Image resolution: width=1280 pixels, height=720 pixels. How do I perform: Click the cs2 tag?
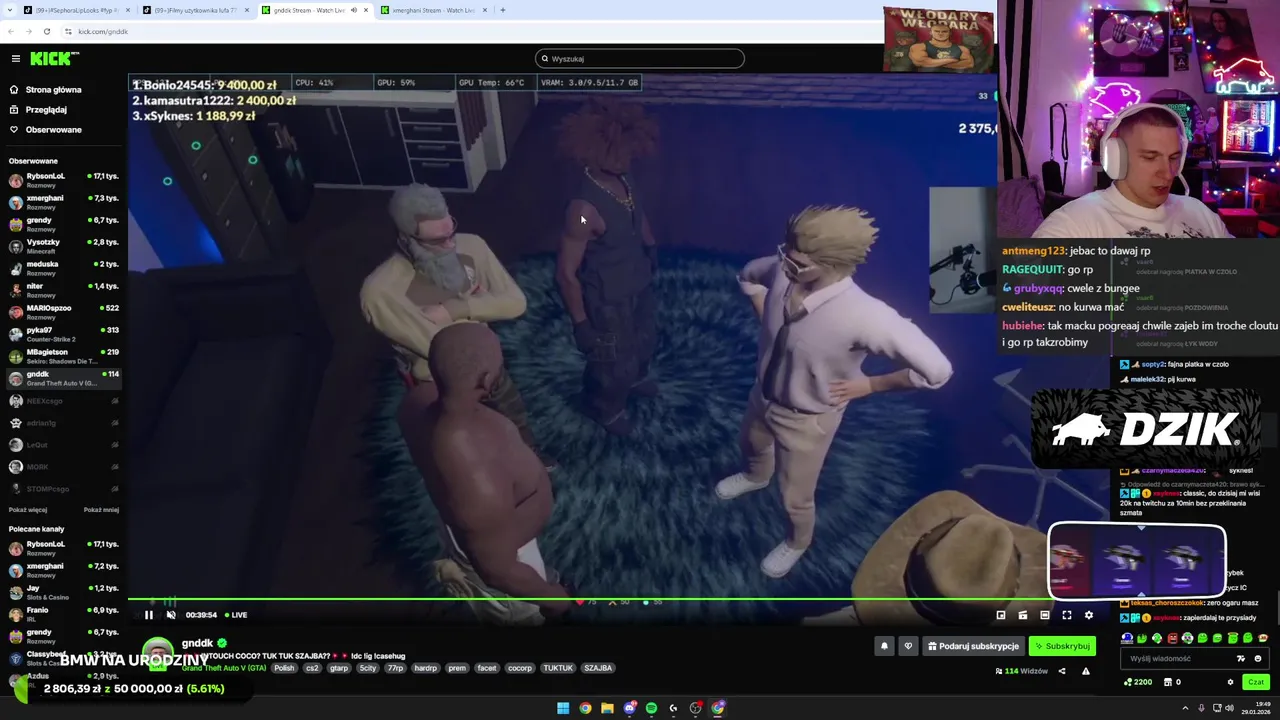click(312, 668)
